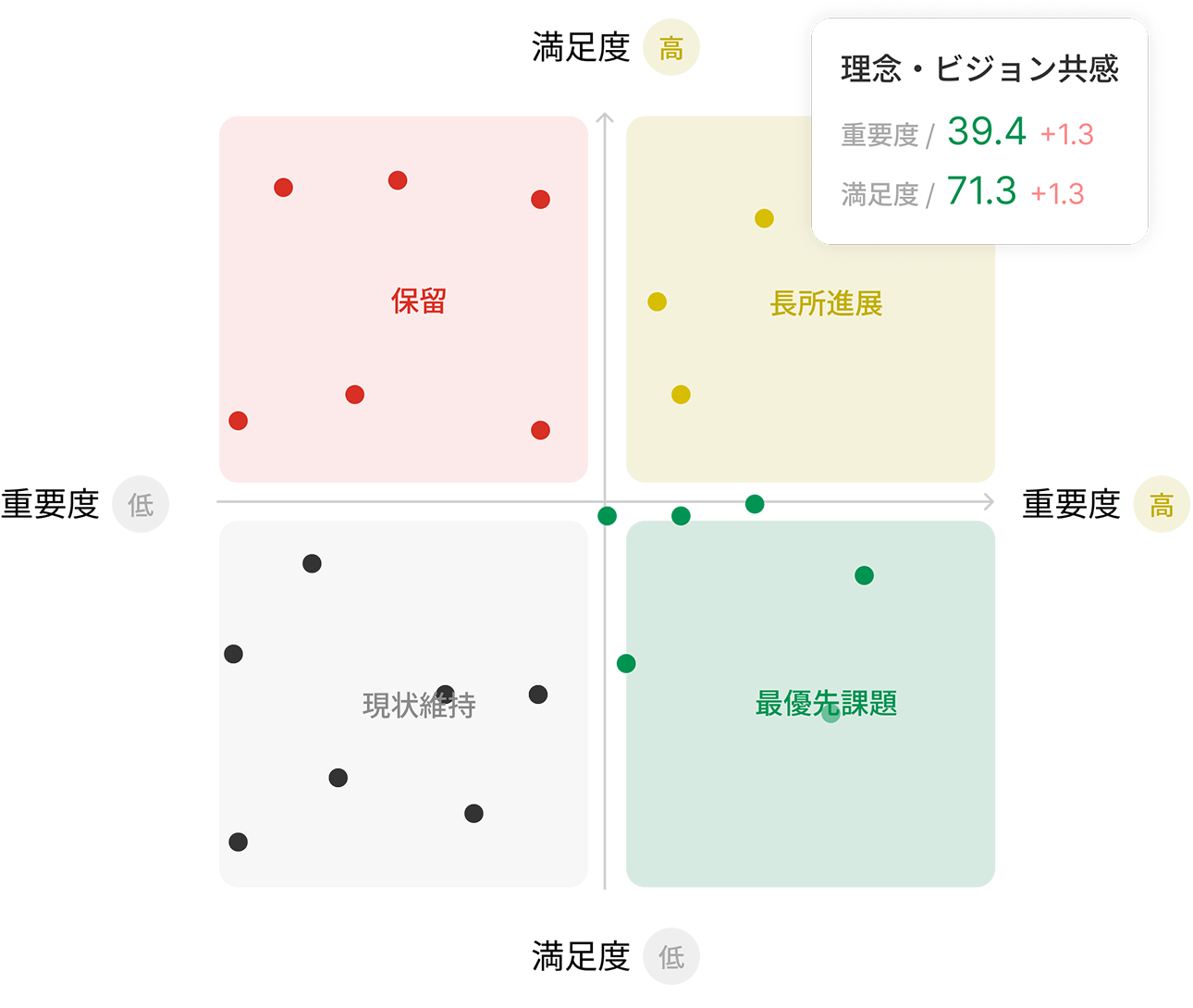Click the 低 badge next to left 重要度
1193x1008 pixels.
pos(141,504)
